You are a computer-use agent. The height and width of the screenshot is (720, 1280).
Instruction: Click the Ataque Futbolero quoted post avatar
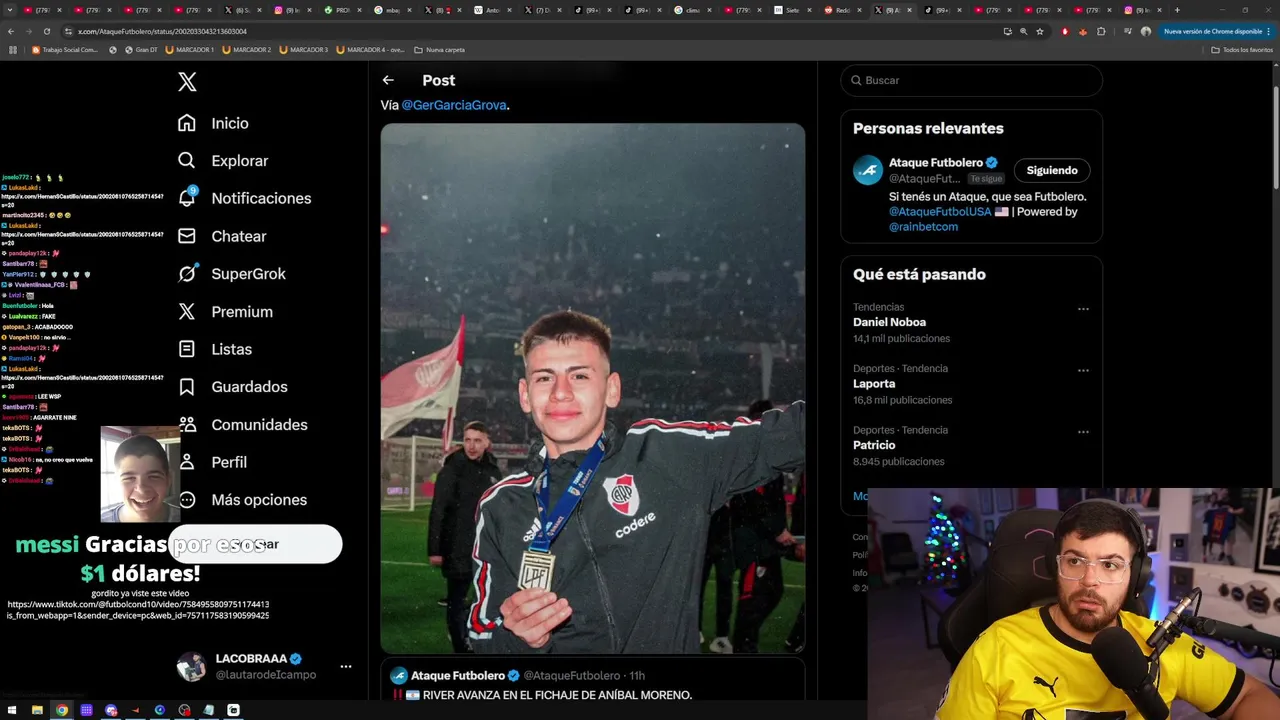[x=399, y=676]
